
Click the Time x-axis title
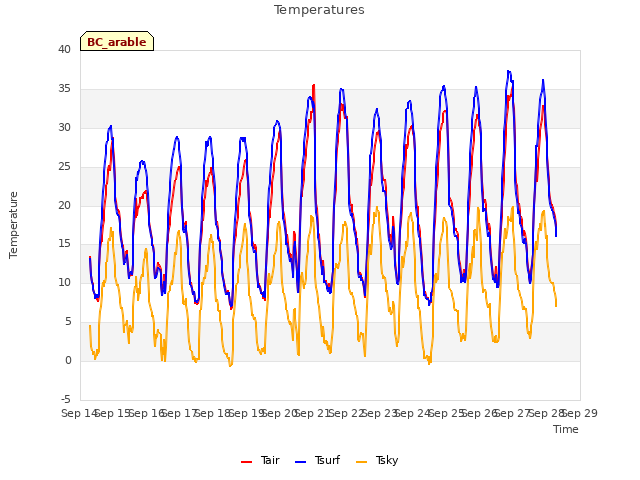click(x=566, y=429)
